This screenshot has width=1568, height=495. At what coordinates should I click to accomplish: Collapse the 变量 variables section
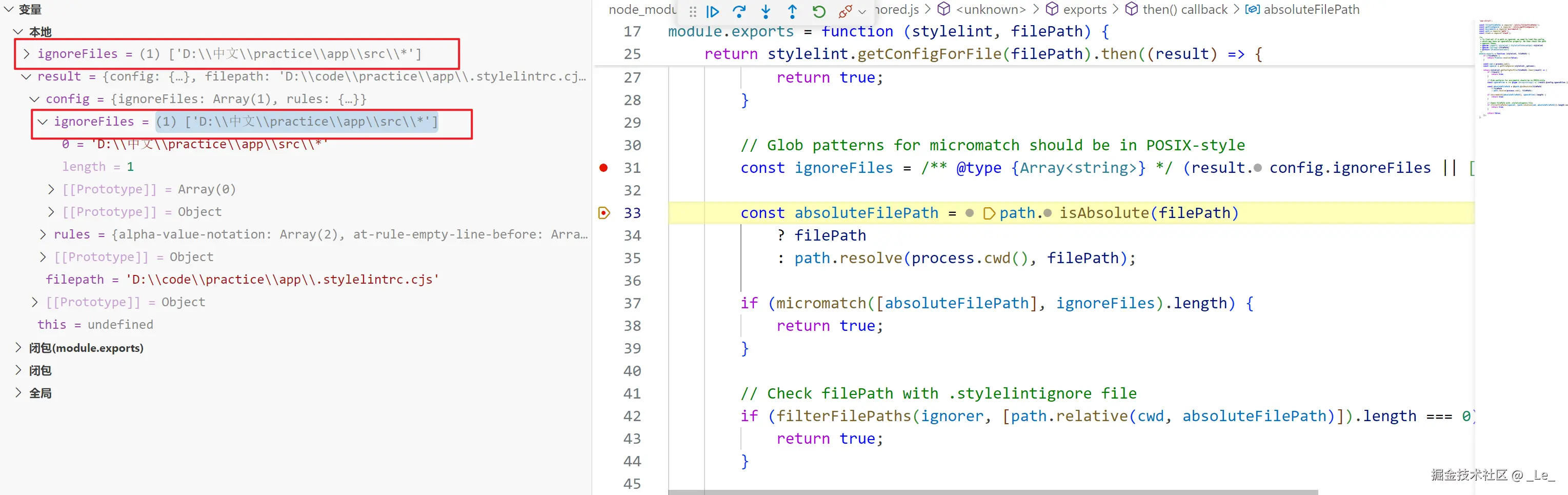click(x=9, y=9)
